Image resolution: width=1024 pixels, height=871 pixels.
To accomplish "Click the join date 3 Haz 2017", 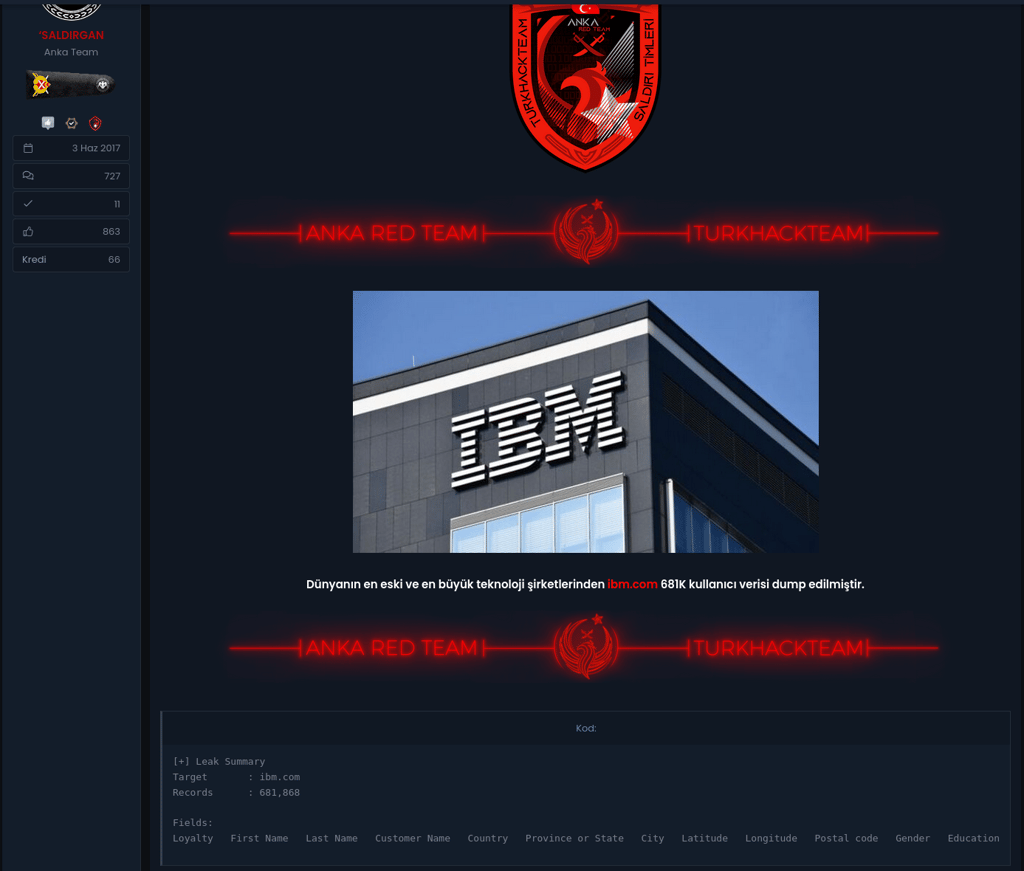I will coord(96,148).
